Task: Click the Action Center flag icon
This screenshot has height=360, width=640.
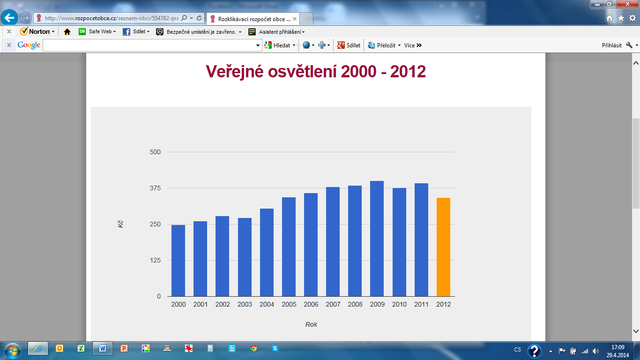Action: click(562, 351)
